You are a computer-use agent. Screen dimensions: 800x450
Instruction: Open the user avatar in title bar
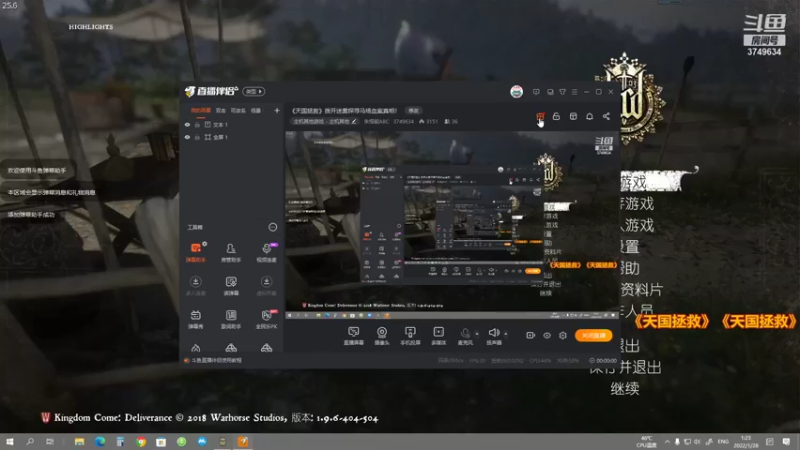point(516,92)
